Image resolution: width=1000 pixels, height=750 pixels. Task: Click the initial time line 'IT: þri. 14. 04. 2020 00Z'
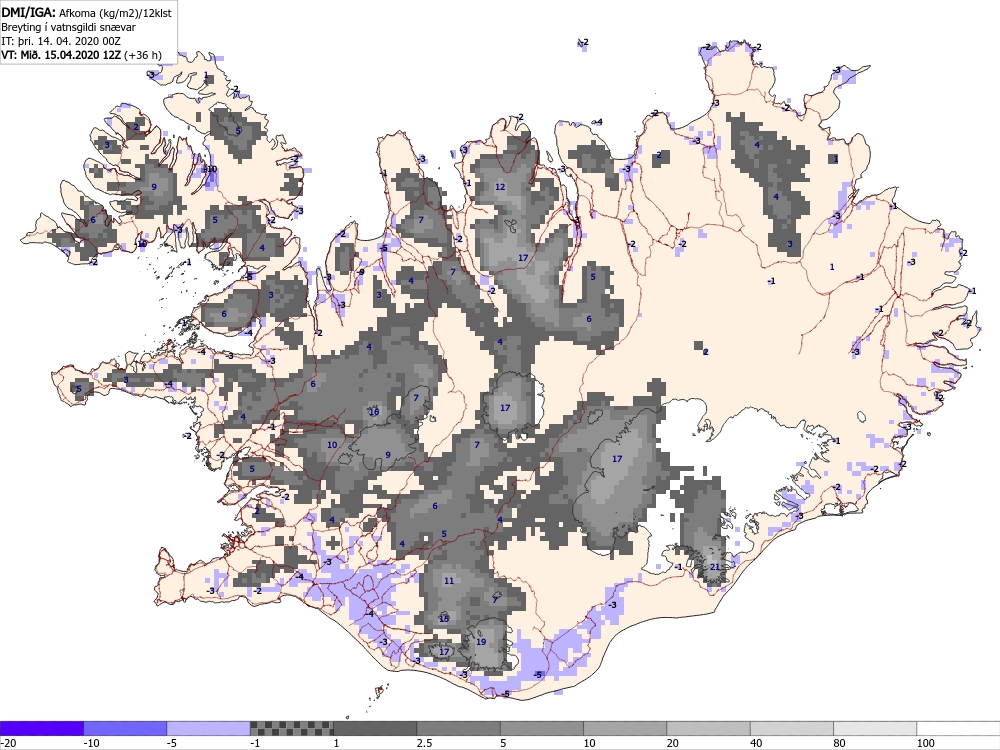[61, 41]
